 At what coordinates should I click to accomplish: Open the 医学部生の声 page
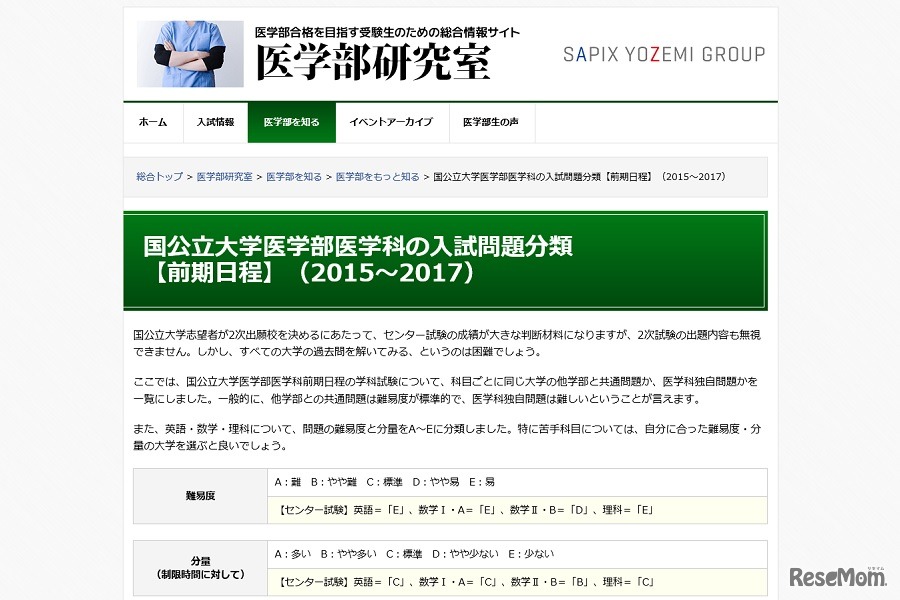pyautogui.click(x=492, y=121)
